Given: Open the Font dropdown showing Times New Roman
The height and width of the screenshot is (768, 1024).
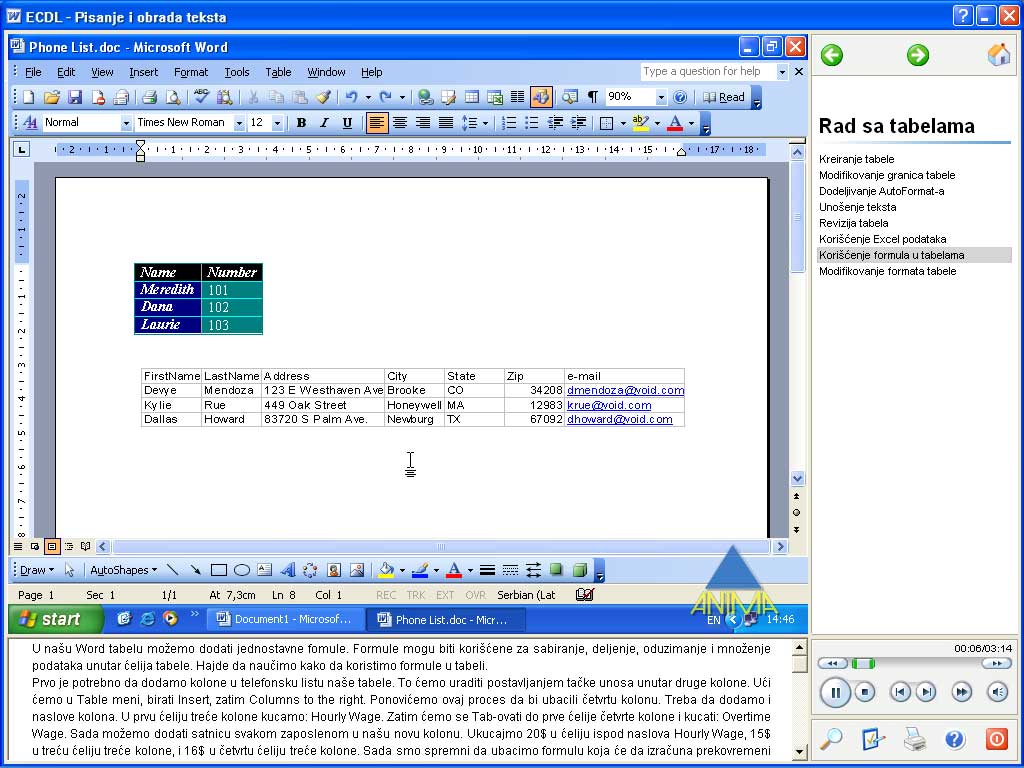Looking at the screenshot, I should tap(240, 122).
